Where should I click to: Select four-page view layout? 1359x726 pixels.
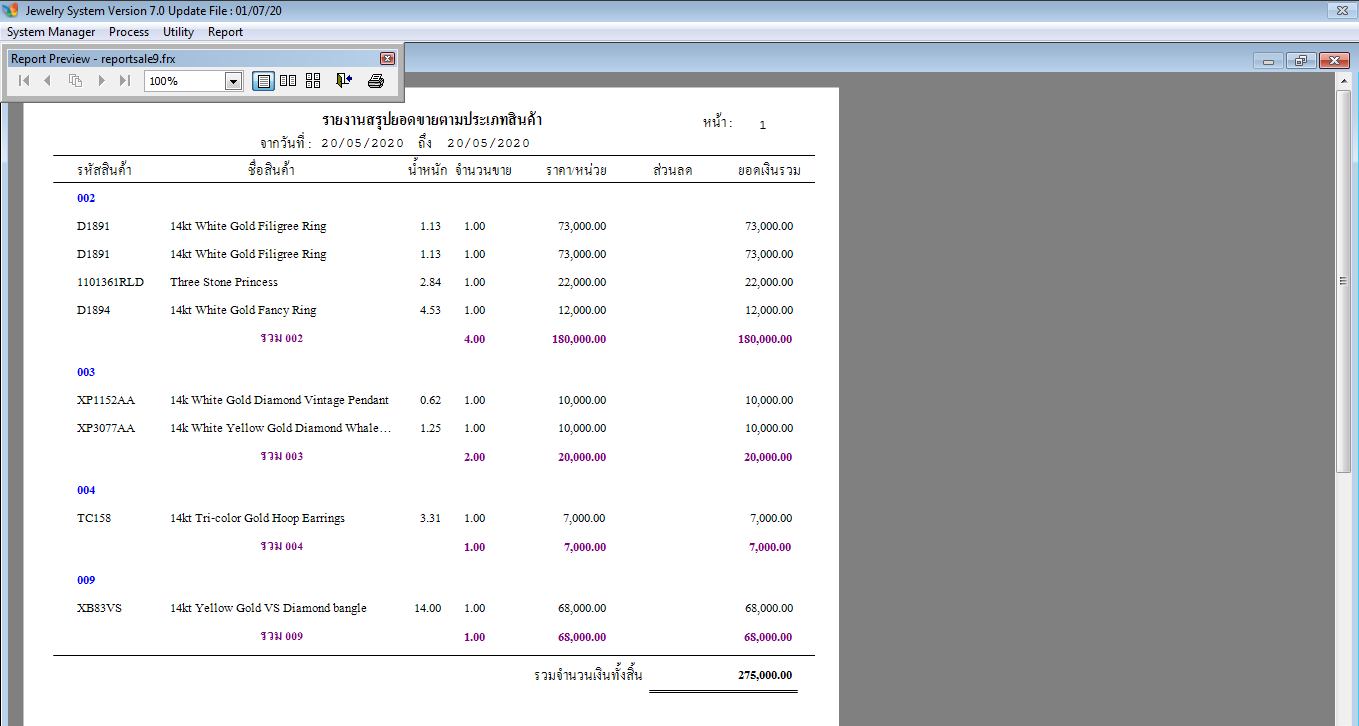pos(313,81)
